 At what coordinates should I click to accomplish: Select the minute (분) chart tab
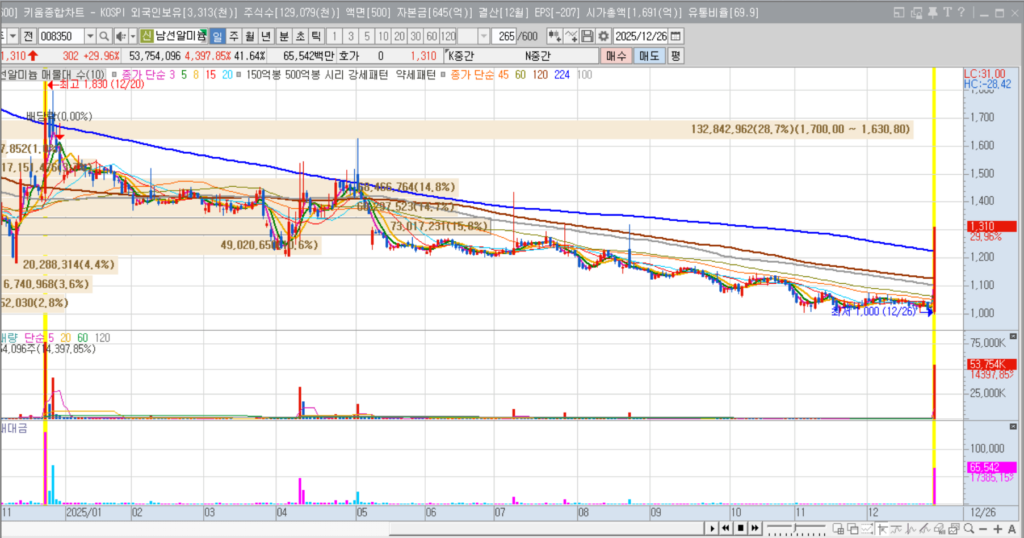click(283, 37)
